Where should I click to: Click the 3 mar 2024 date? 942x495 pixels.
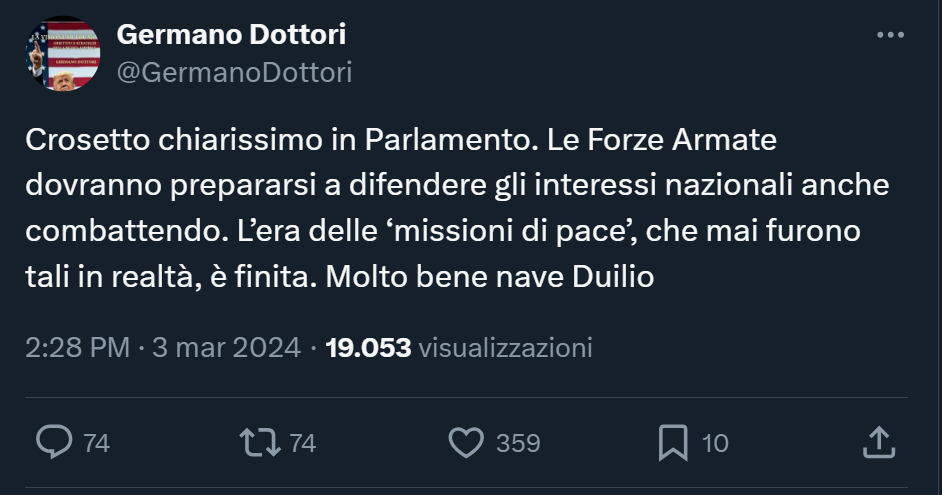(x=227, y=347)
